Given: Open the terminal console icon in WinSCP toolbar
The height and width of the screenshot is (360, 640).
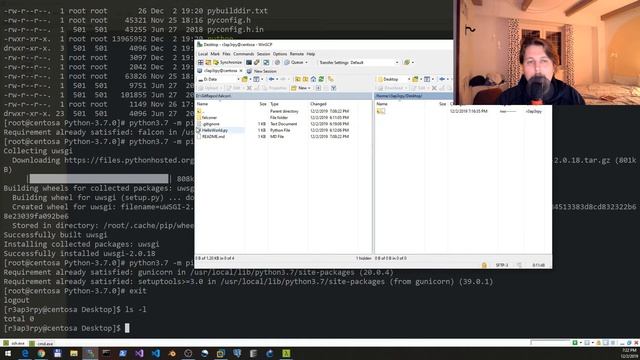Looking at the screenshot, I should [x=249, y=62].
